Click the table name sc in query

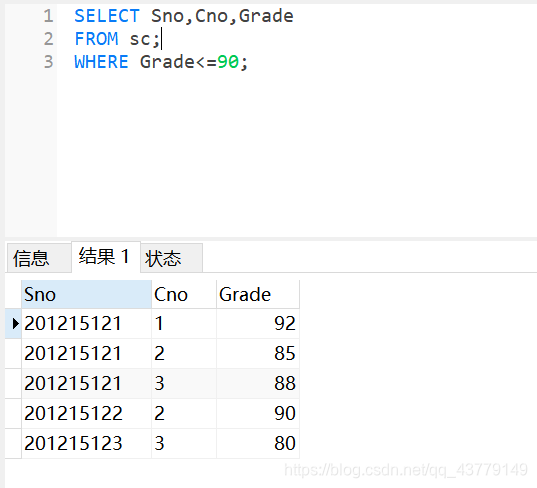[140, 39]
